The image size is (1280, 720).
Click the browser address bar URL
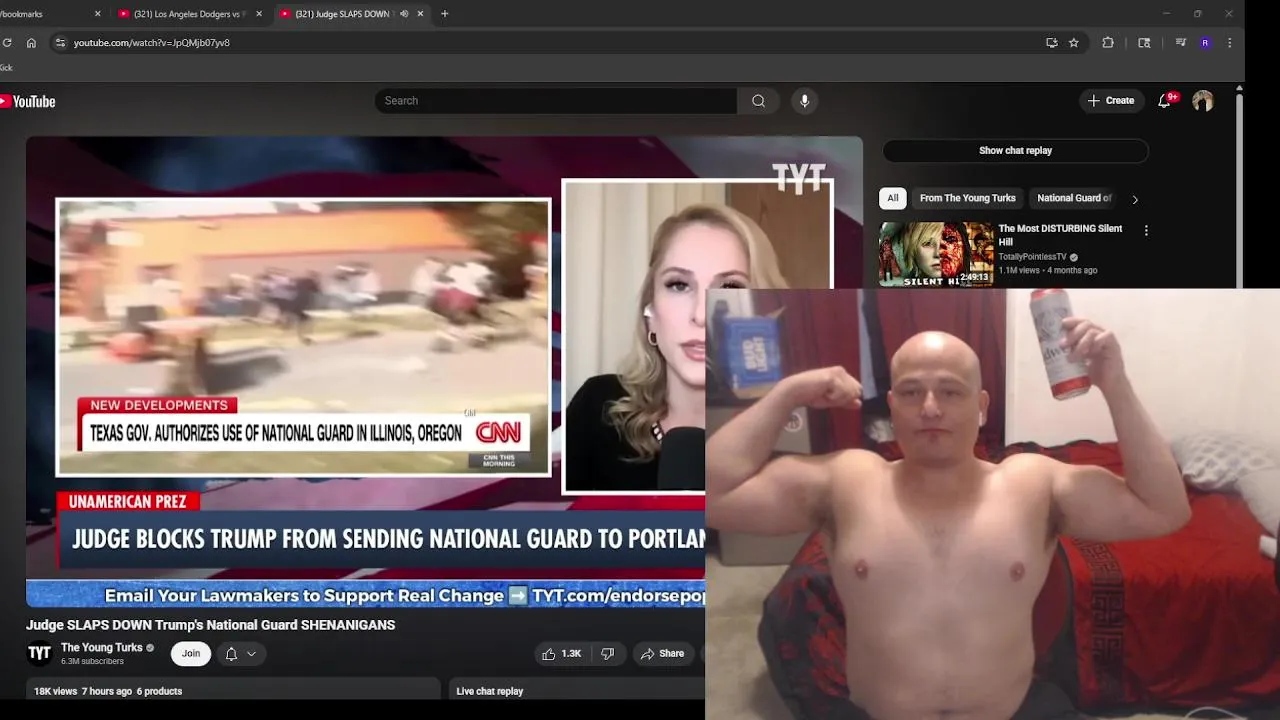(152, 43)
